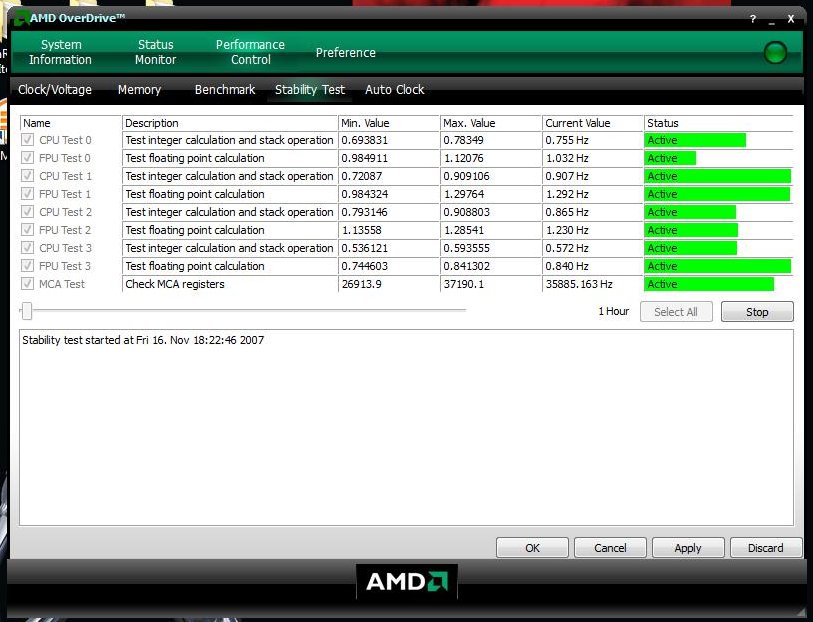Toggle the MCA Test checkbox
The image size is (813, 622).
27,284
